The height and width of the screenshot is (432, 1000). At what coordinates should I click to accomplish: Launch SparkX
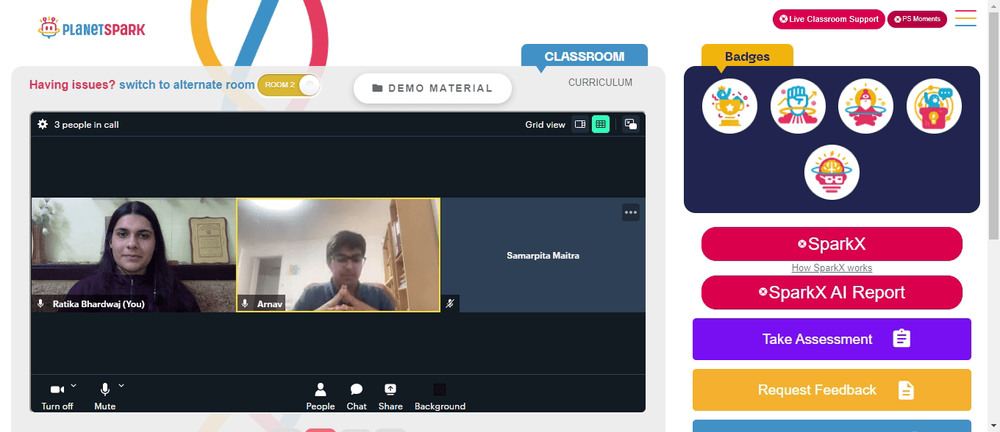832,244
